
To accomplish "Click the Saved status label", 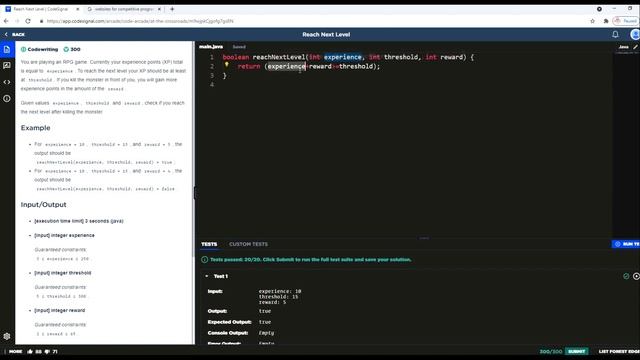I will (x=239, y=47).
